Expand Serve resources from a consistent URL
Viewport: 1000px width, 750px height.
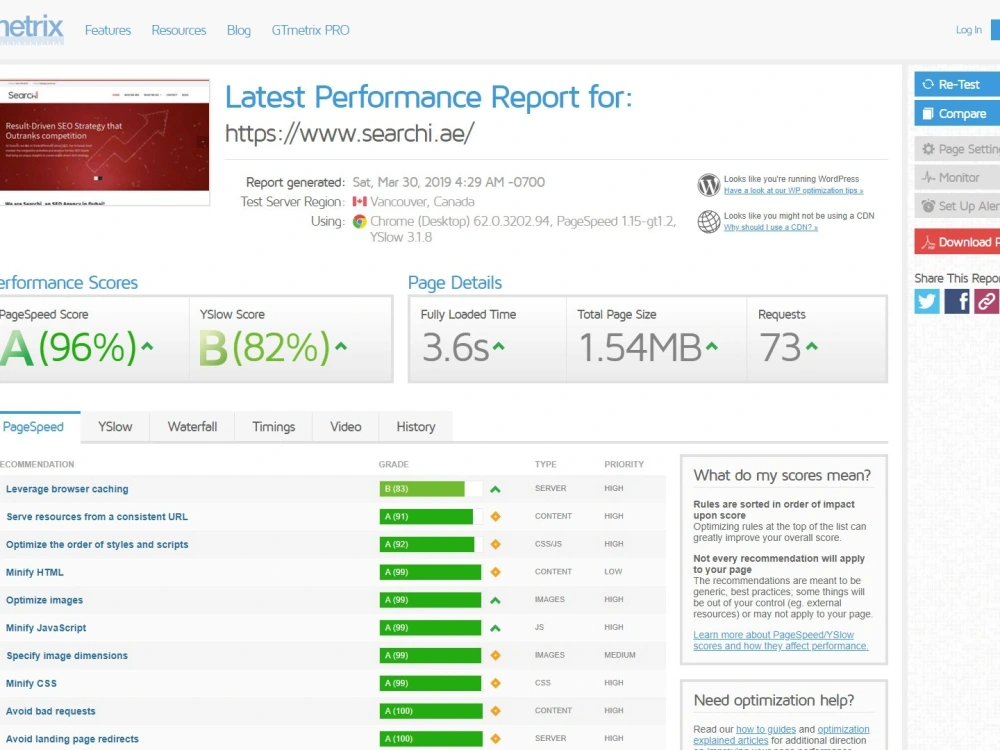(97, 517)
